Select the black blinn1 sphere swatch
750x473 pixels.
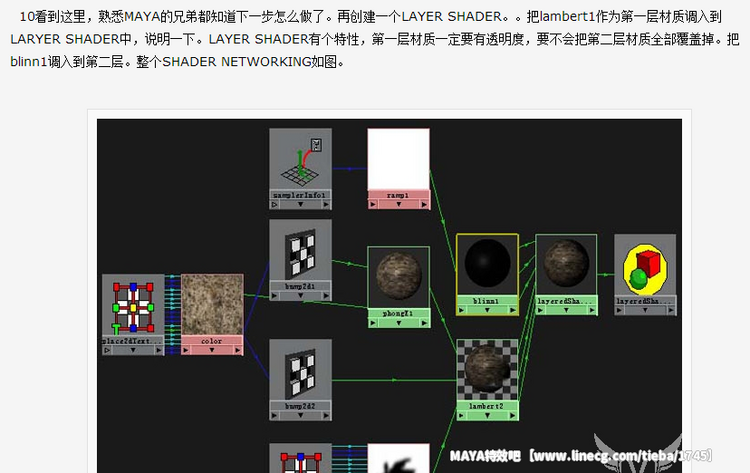pos(487,264)
